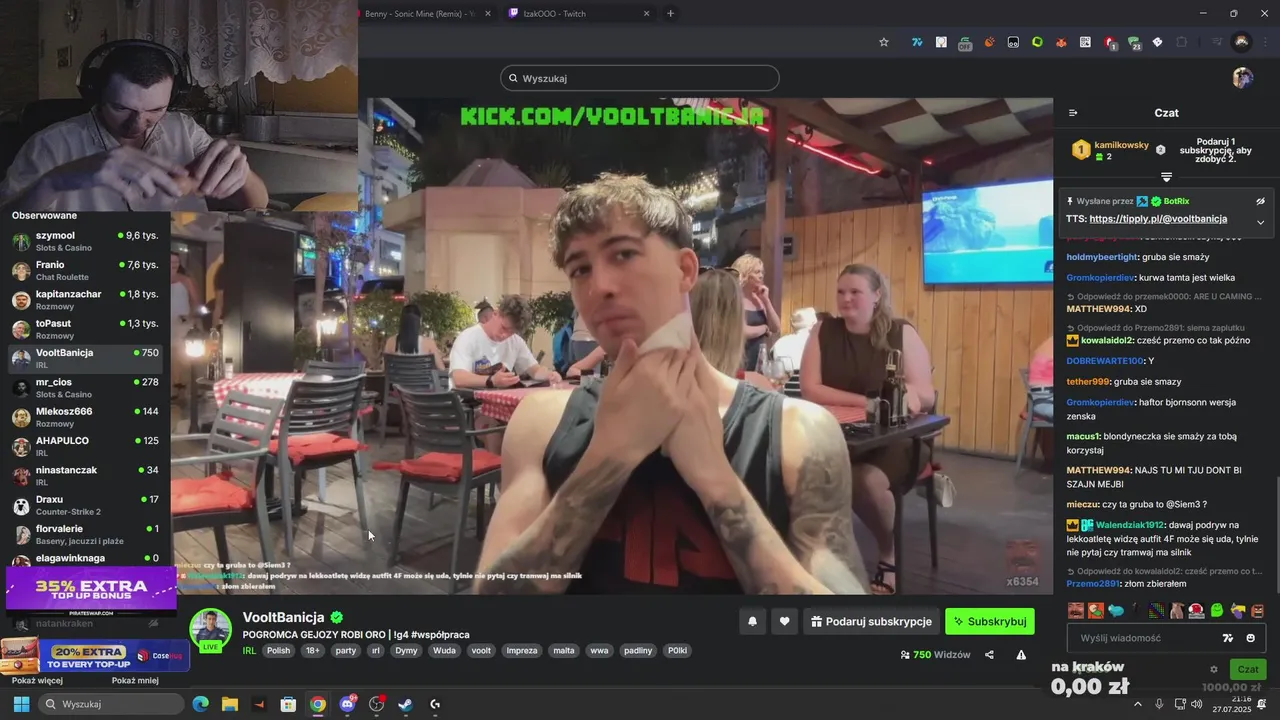
Task: Report stream with warning triangle icon
Action: (x=1021, y=655)
